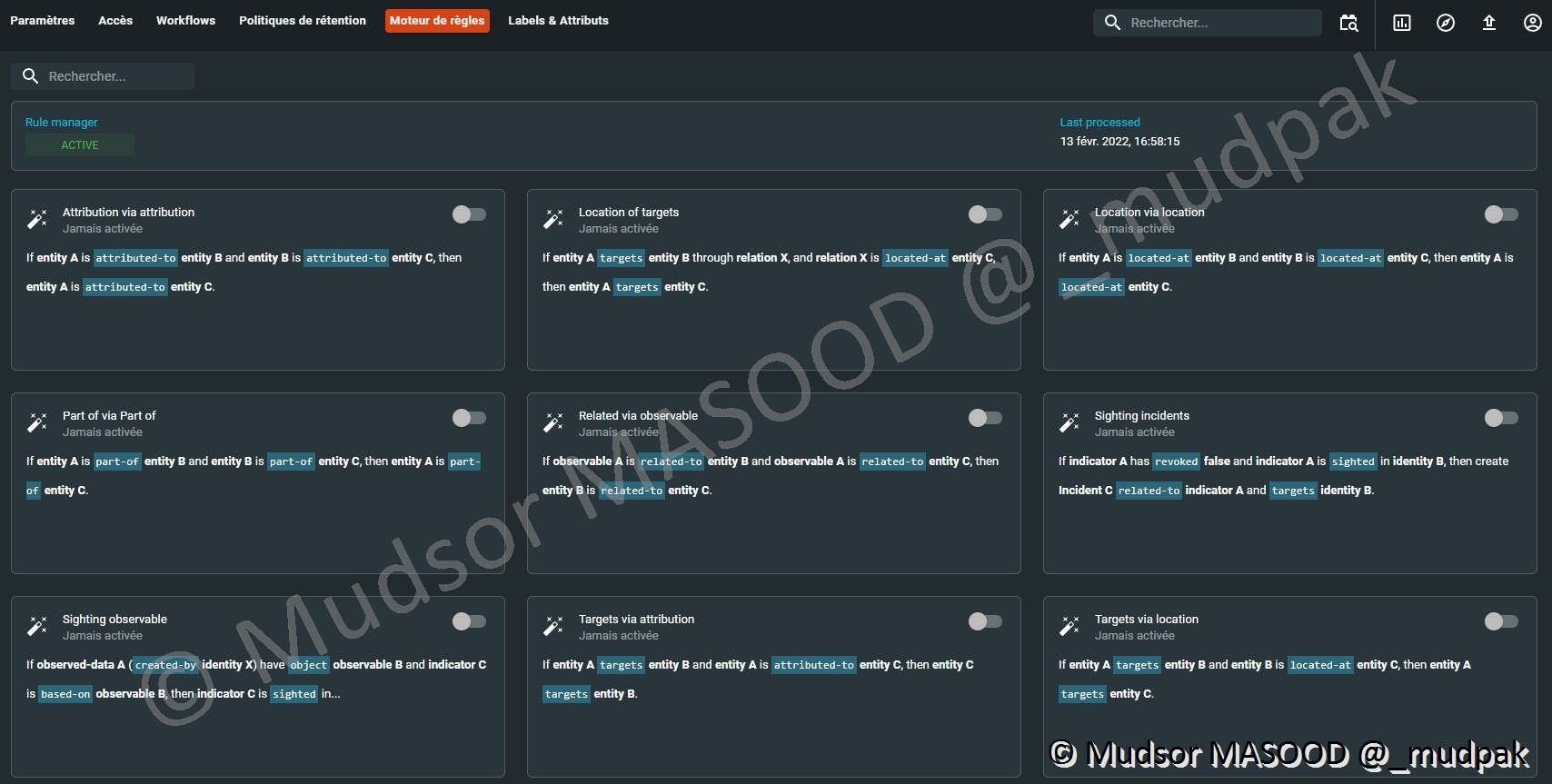The image size is (1552, 784).
Task: Click the magic wand icon for Sighting incidents
Action: coord(1069,422)
